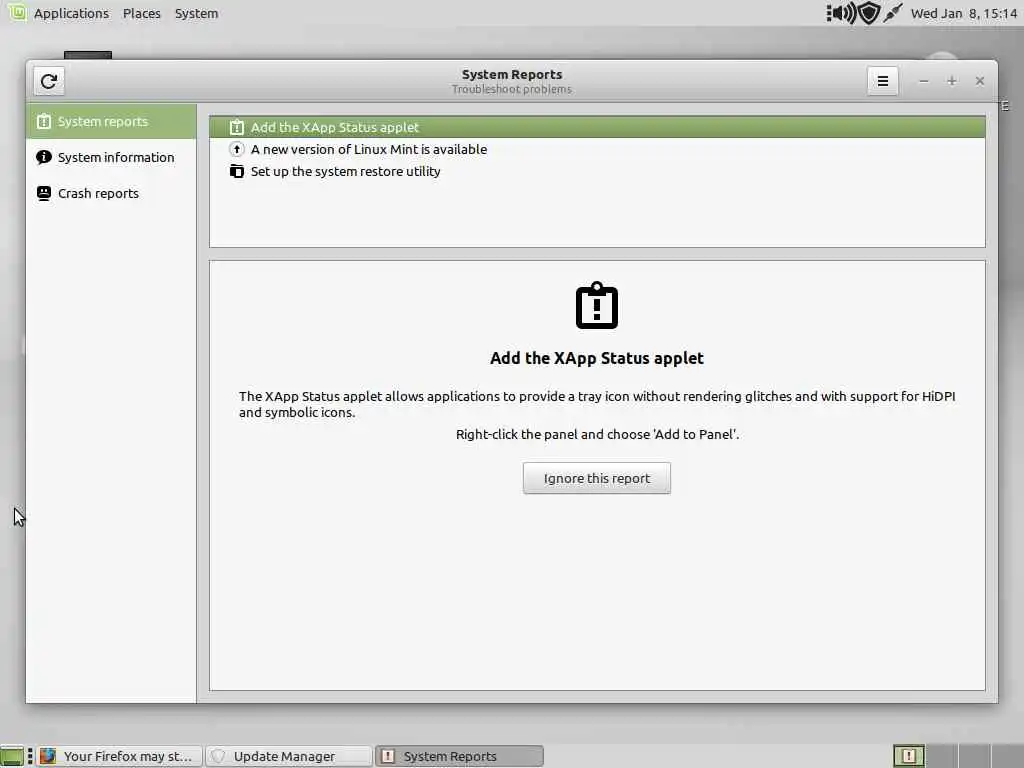Click the large clipboard warning icon in the report details
1024x768 pixels.
point(597,306)
